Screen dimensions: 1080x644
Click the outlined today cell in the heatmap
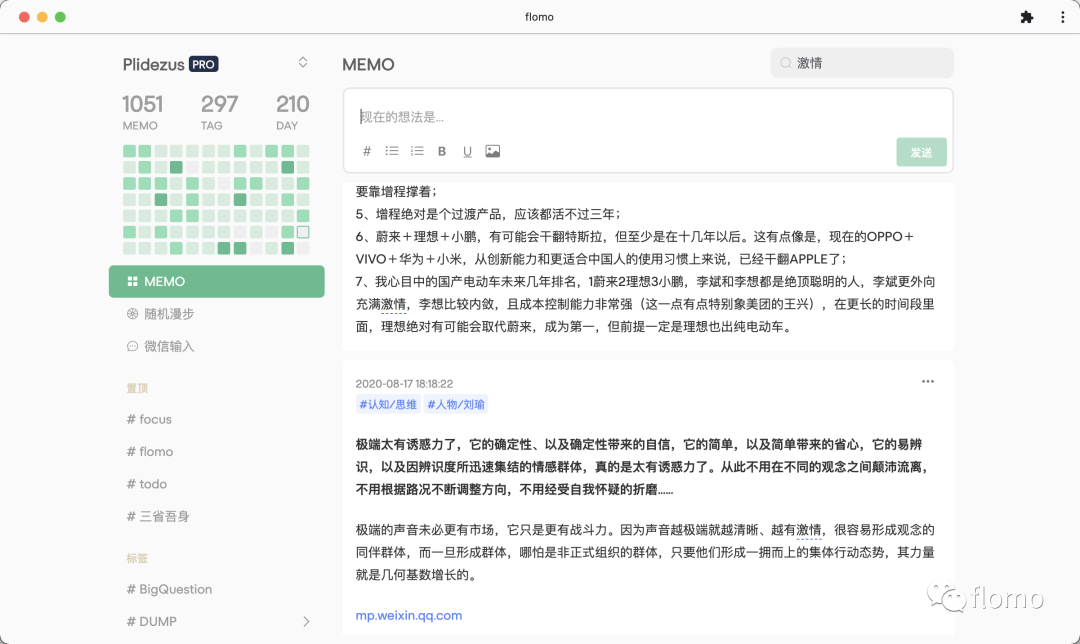[x=303, y=232]
